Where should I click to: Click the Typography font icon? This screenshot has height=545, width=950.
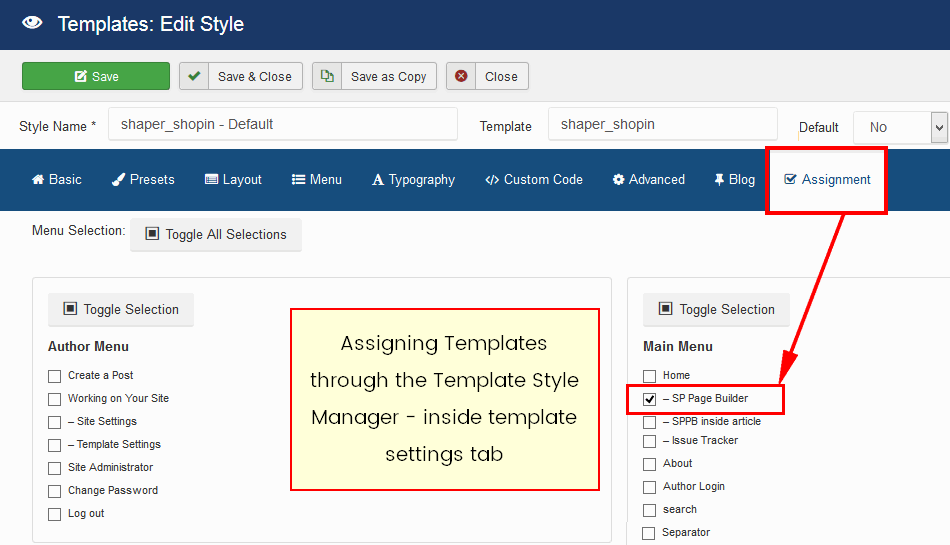click(x=378, y=180)
